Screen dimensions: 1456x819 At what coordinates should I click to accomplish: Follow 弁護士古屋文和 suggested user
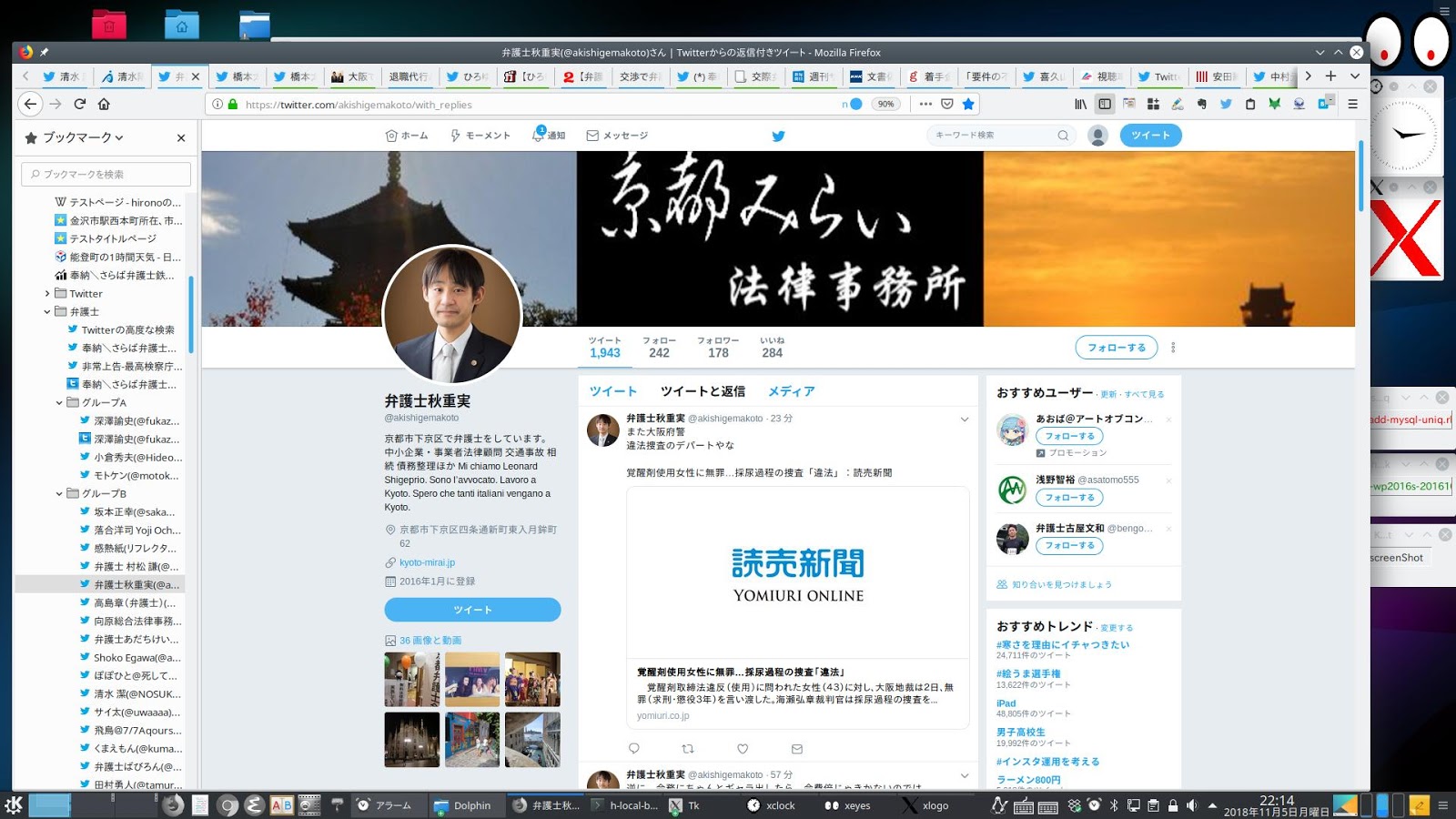click(1069, 546)
